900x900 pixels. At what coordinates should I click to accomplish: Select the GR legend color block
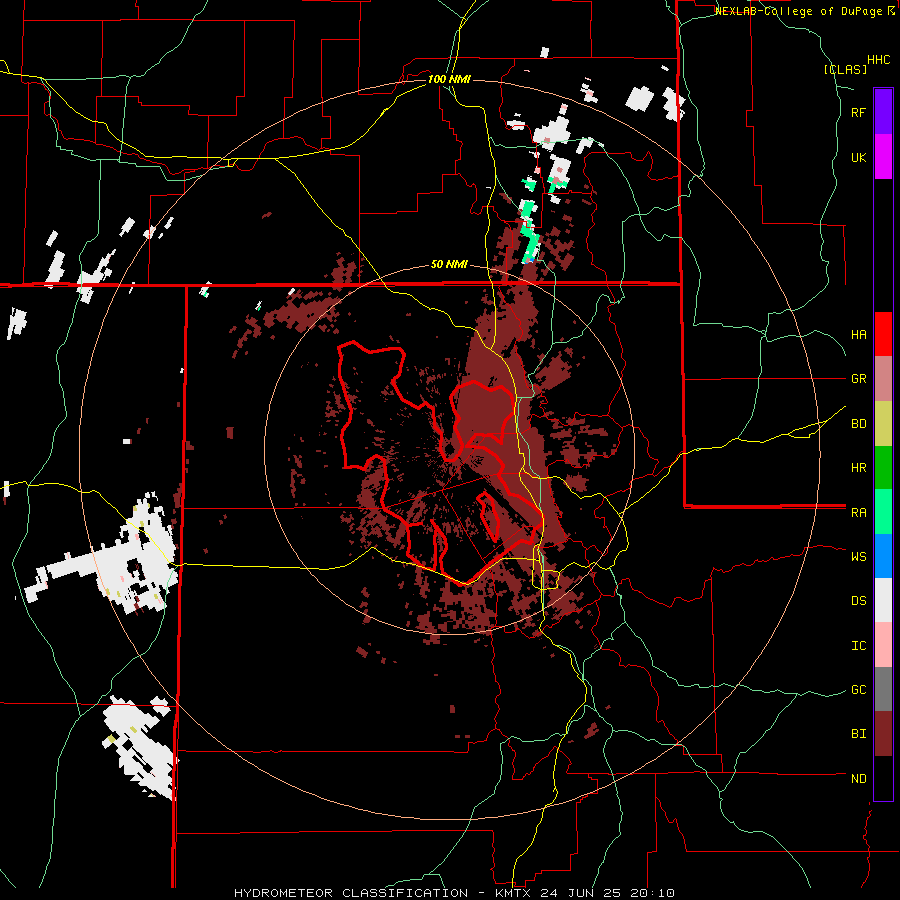coord(883,379)
